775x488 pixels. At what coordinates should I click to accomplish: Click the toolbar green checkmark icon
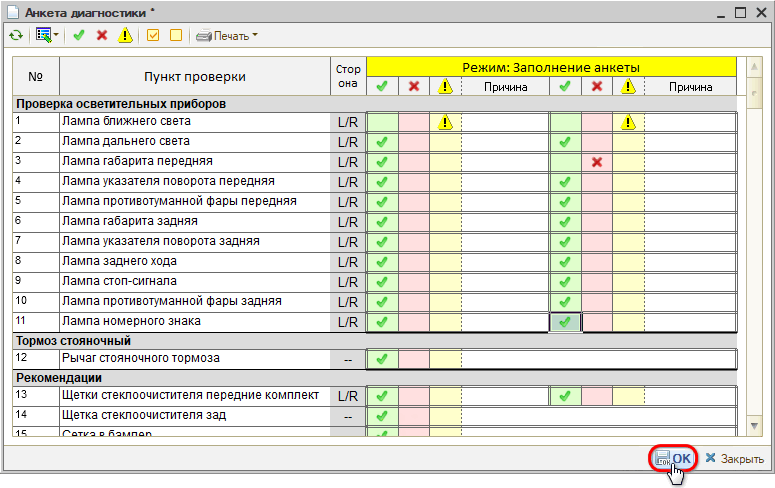click(x=79, y=35)
